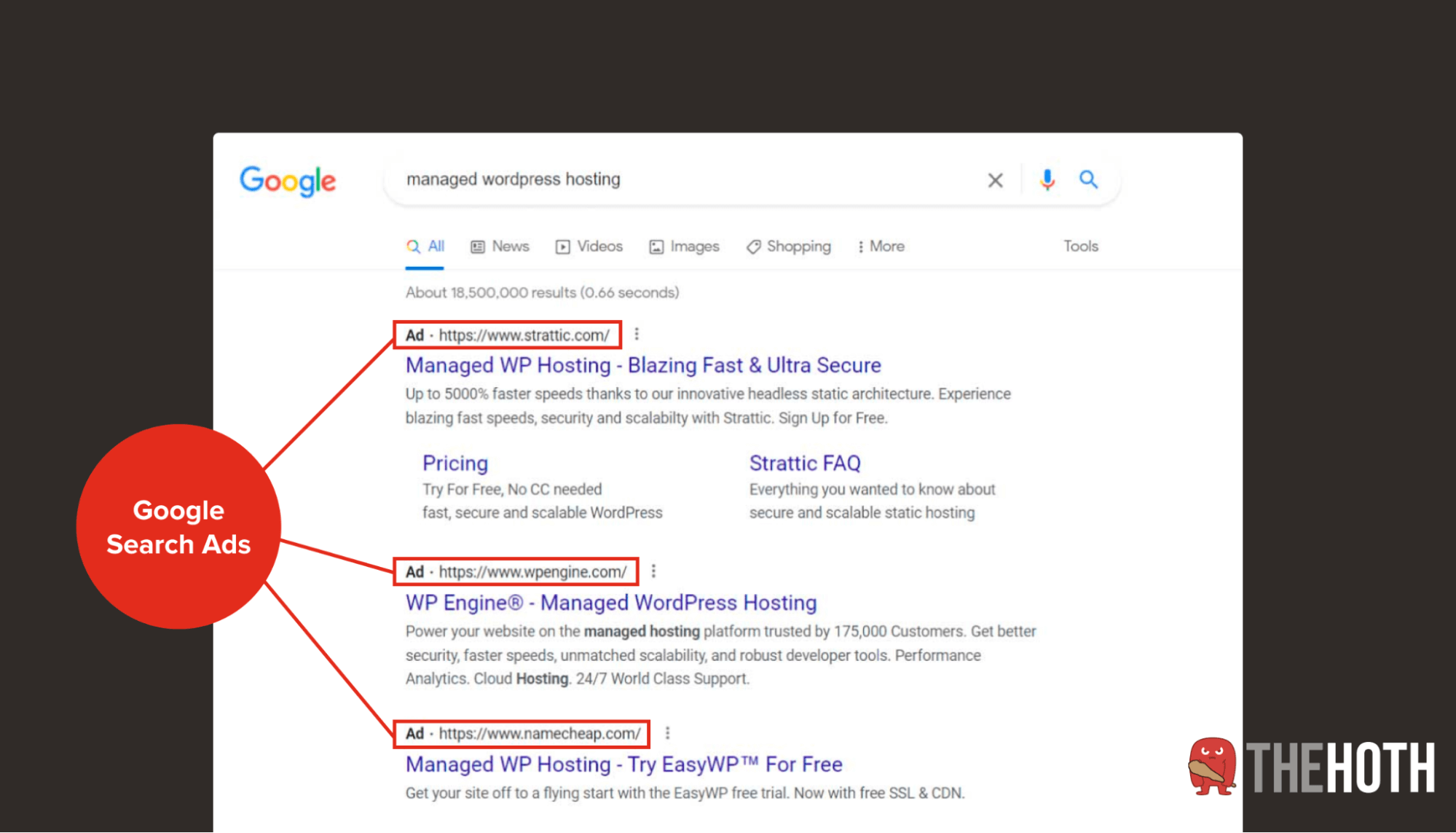Start voice search with the microphone icon
The width and height of the screenshot is (1456, 833).
pos(1047,179)
